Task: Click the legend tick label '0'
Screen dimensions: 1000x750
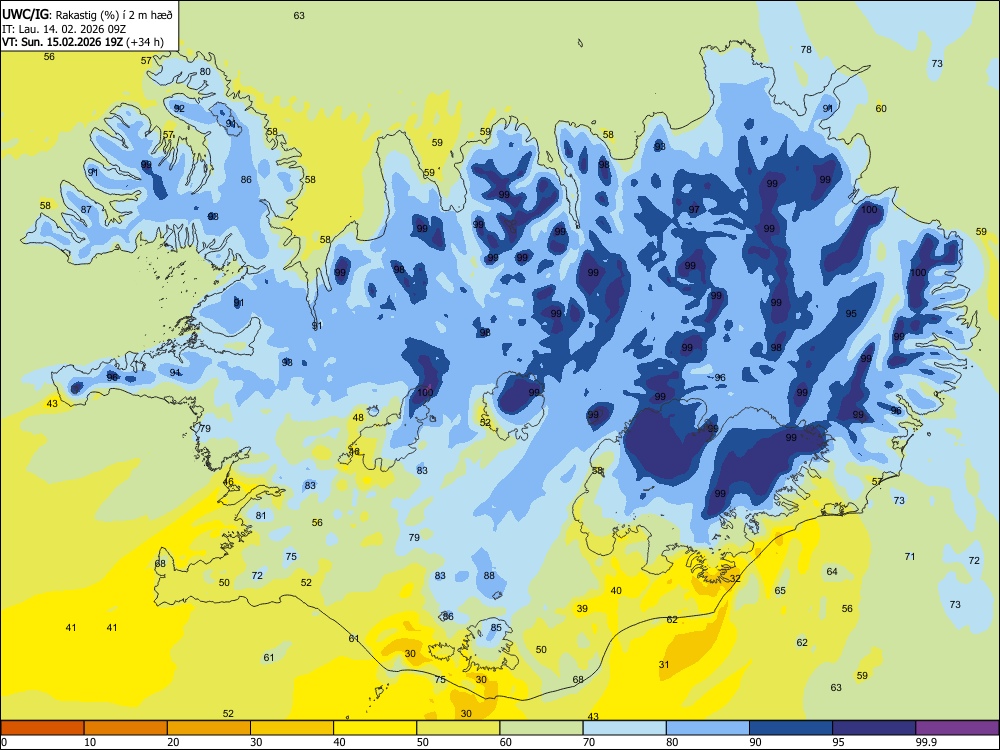Action: point(4,742)
